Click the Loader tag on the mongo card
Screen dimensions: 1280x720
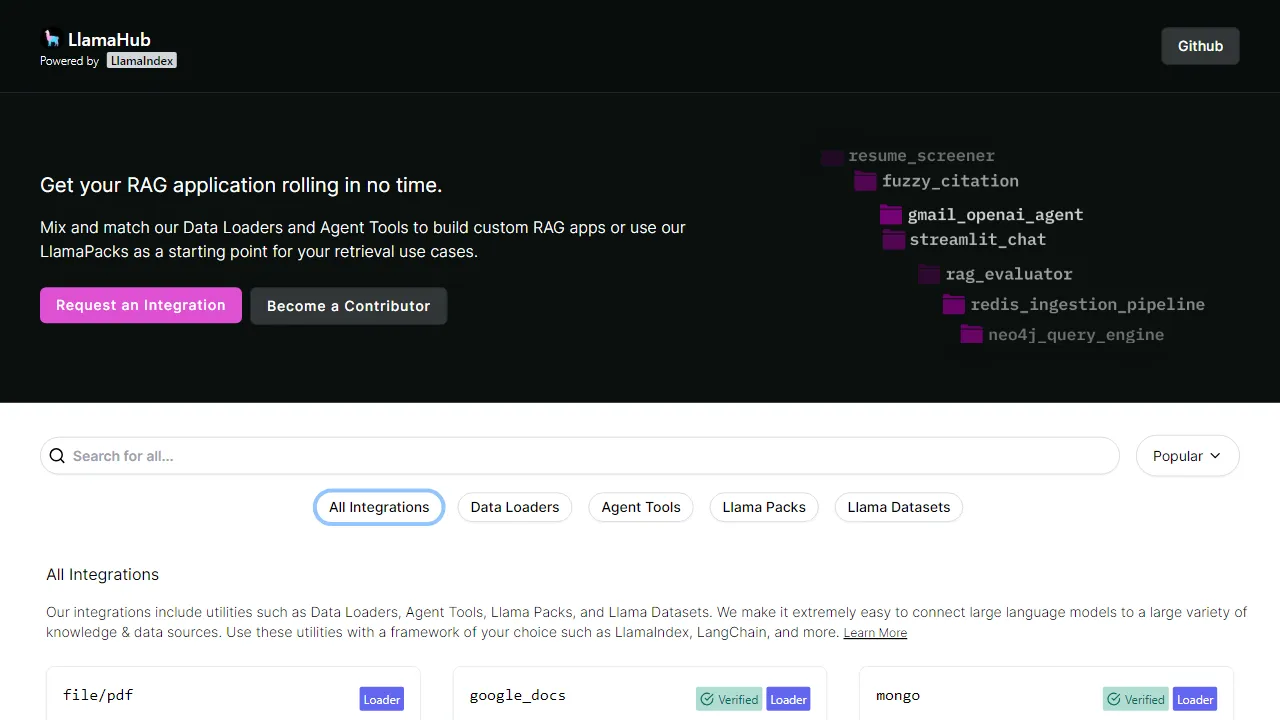(x=1195, y=699)
